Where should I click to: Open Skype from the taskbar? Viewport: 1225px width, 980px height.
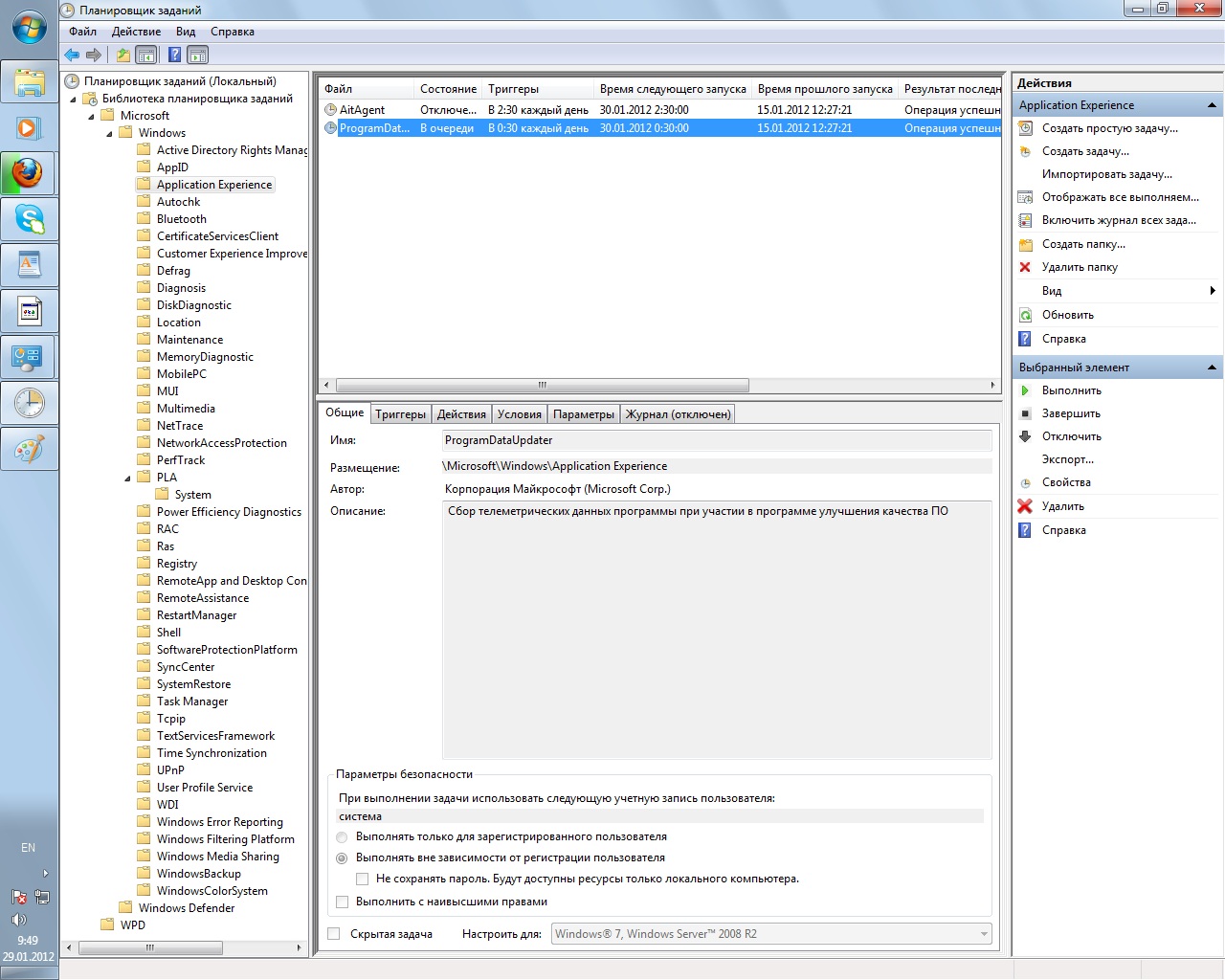pyautogui.click(x=29, y=219)
